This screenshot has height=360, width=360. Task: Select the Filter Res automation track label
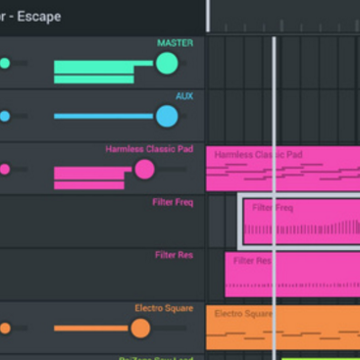pyautogui.click(x=174, y=255)
